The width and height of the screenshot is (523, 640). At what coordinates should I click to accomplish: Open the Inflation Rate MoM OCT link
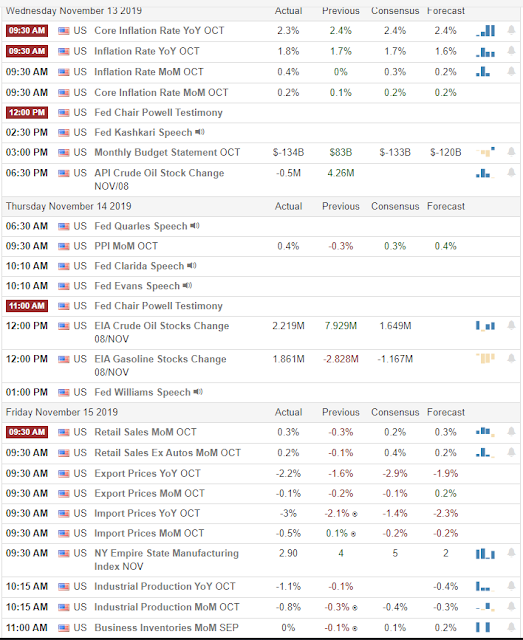[149, 72]
